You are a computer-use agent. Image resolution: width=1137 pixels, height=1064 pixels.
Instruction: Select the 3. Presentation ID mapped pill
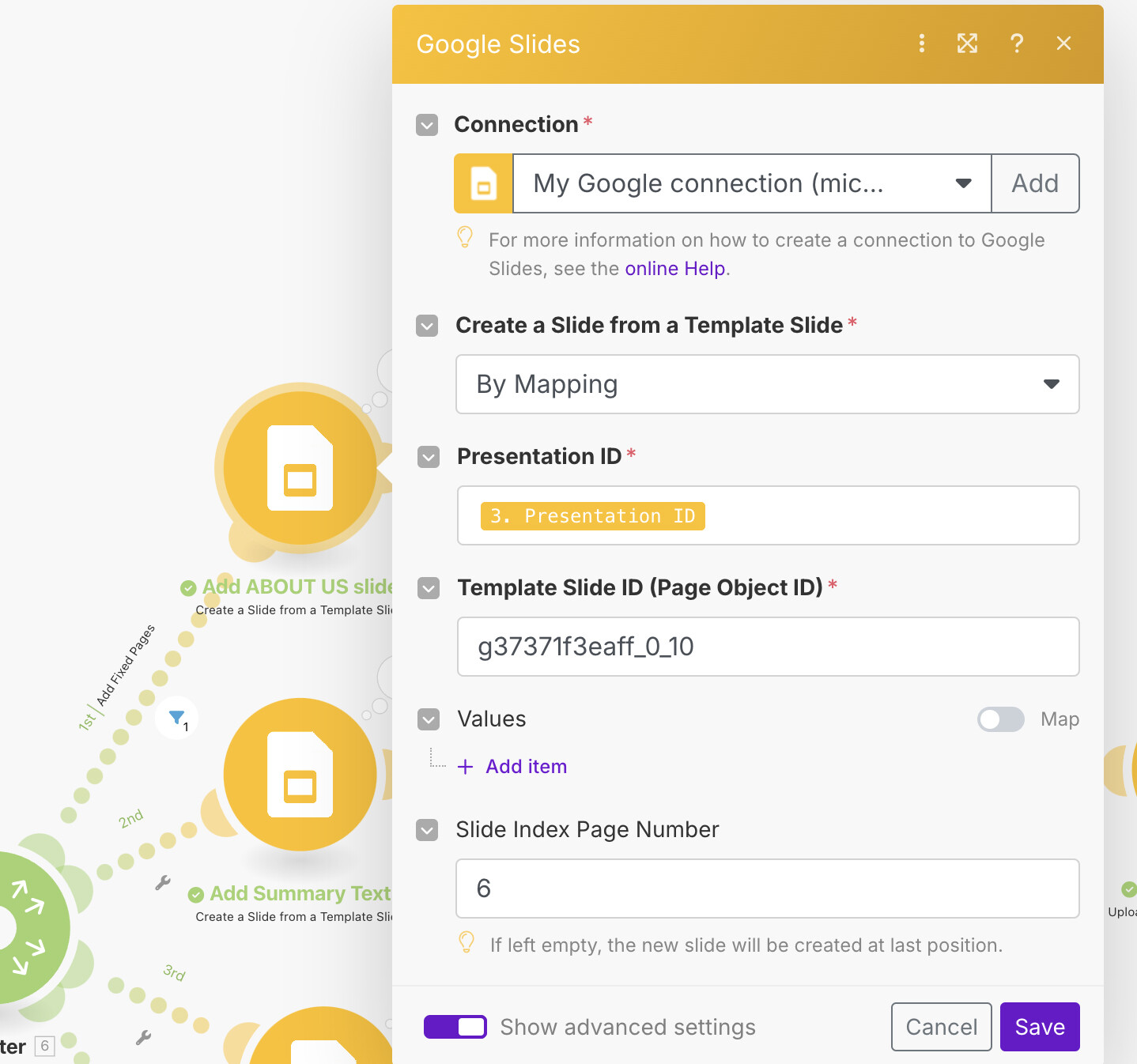(592, 516)
